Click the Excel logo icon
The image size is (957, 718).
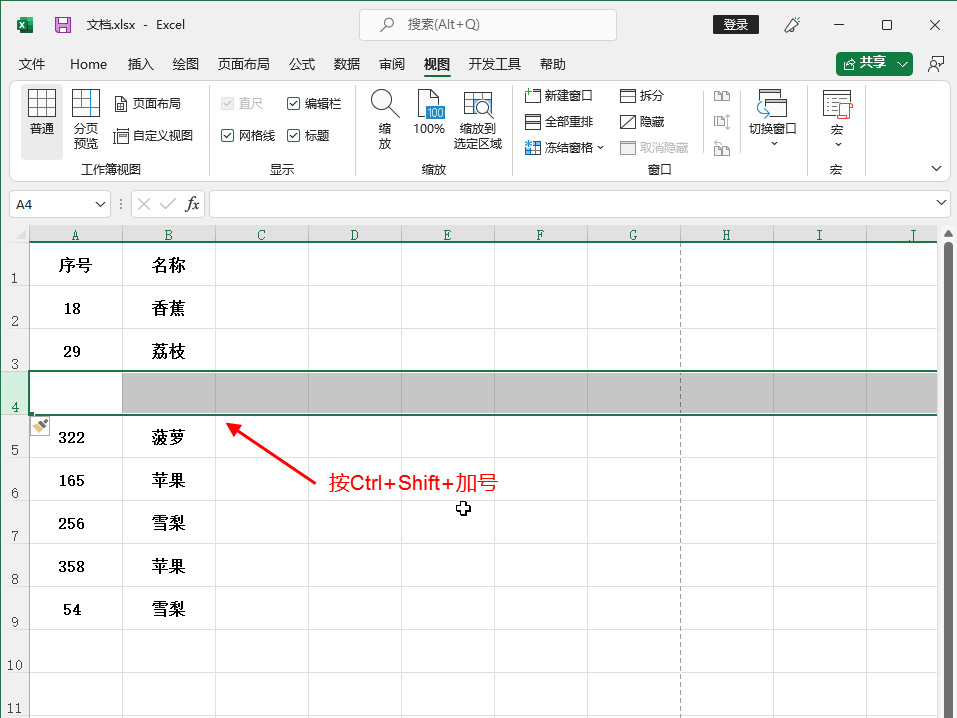click(24, 25)
